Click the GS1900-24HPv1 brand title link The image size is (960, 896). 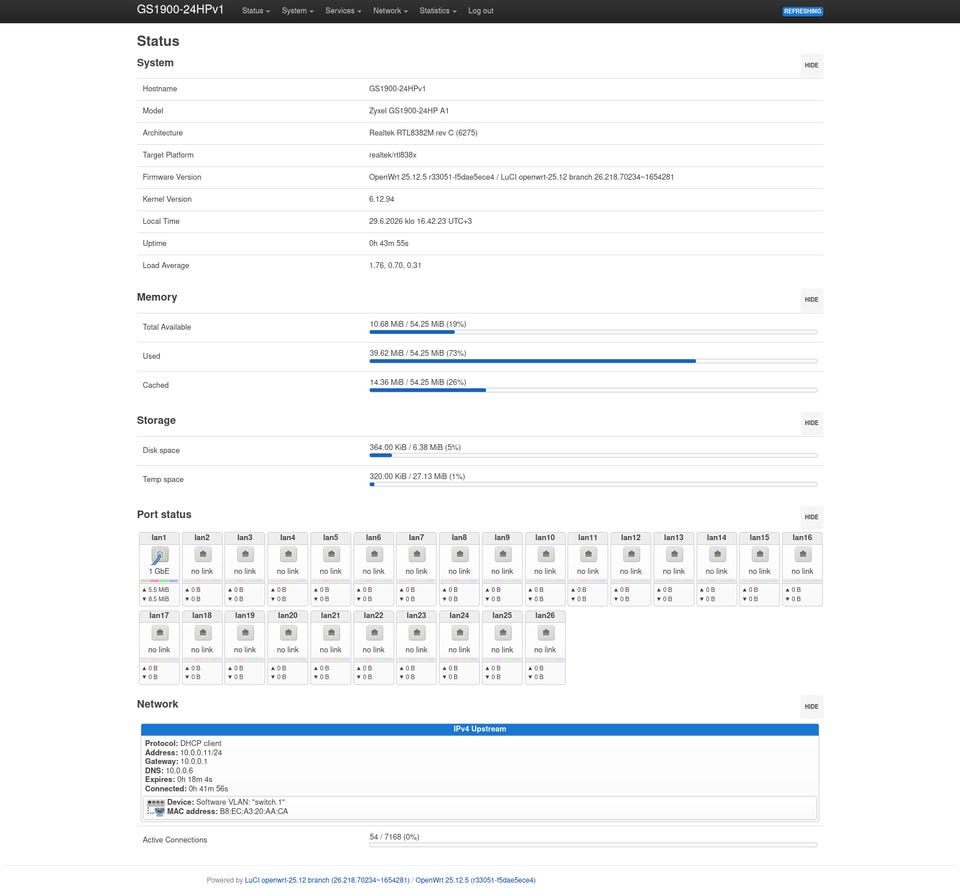pos(180,10)
